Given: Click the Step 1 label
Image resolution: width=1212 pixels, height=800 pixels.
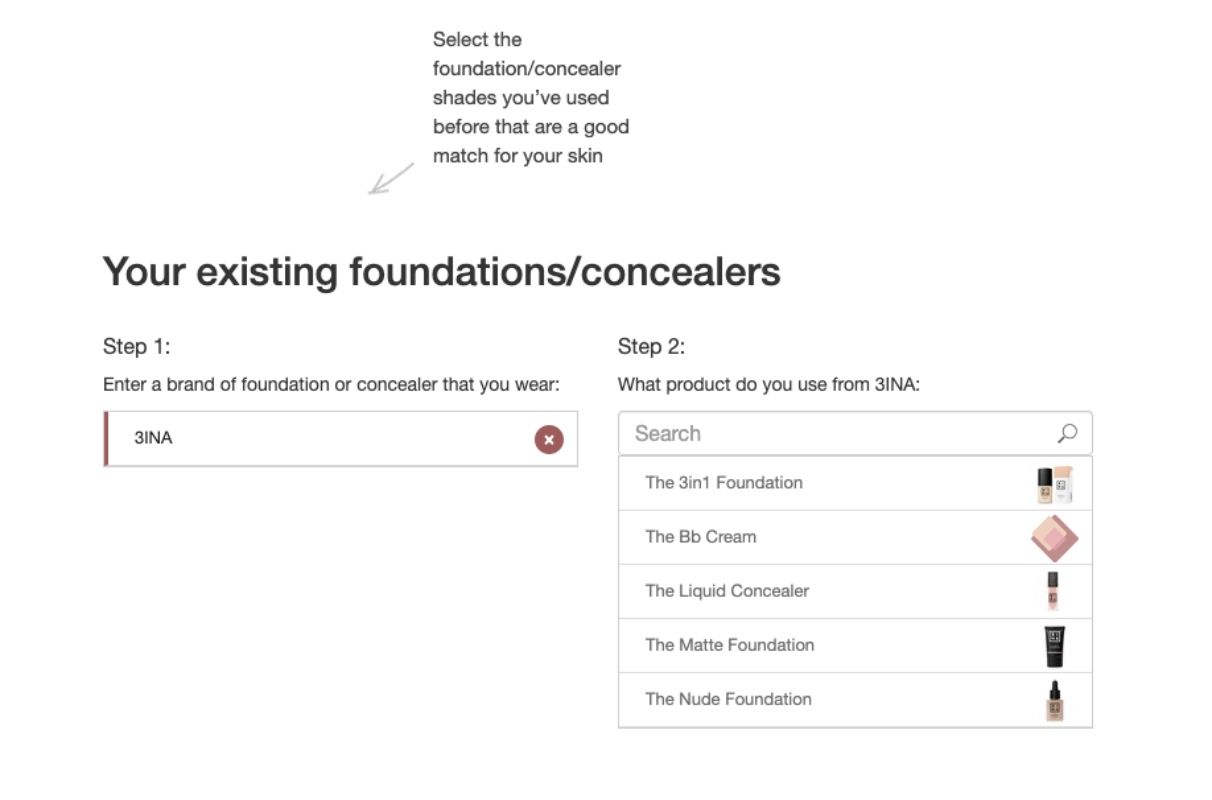Looking at the screenshot, I should pos(137,347).
